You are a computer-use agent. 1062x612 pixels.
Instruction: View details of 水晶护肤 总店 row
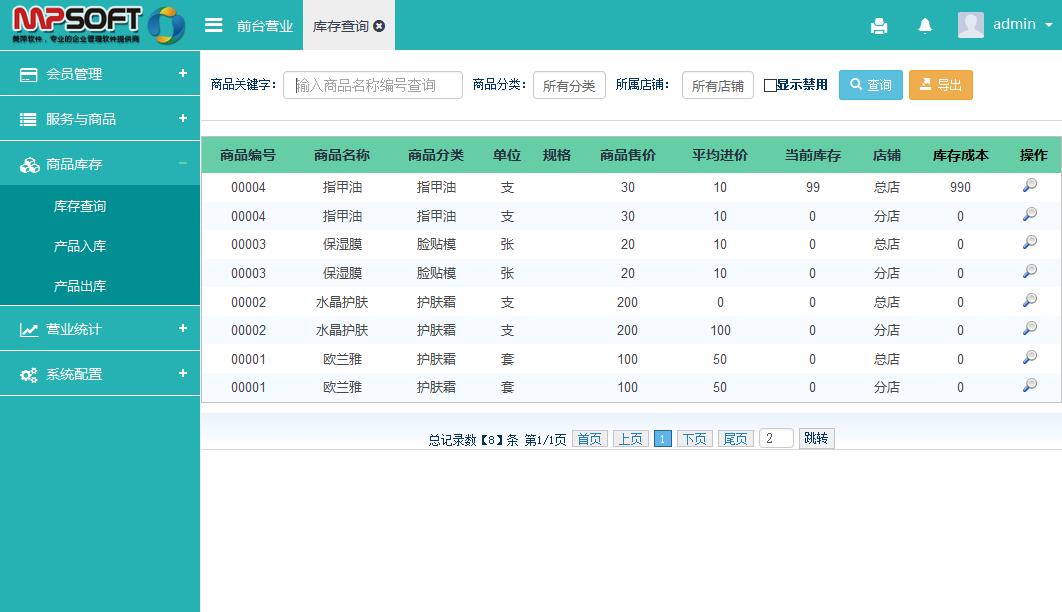point(1029,301)
